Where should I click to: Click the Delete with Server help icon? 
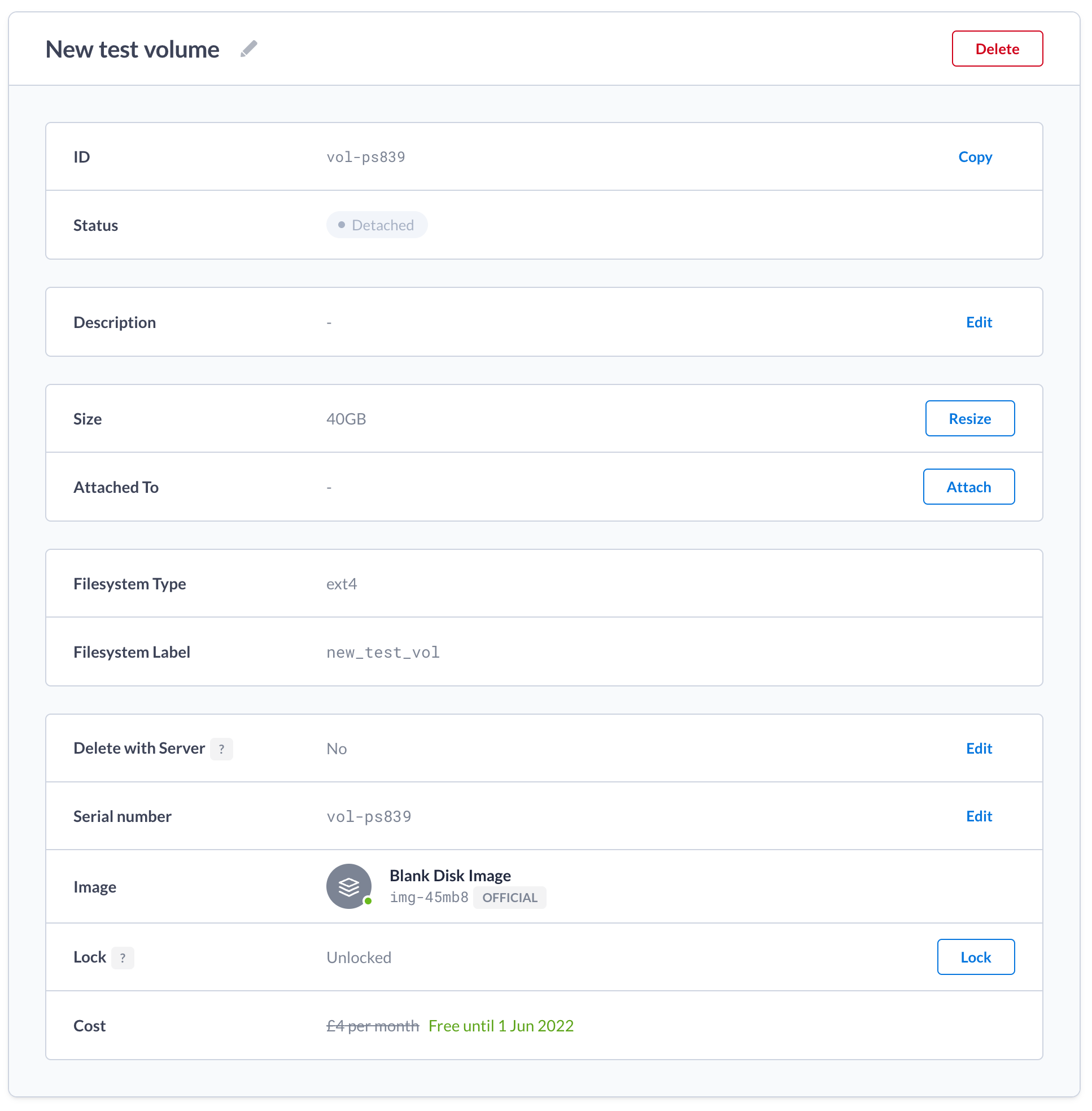click(x=221, y=749)
